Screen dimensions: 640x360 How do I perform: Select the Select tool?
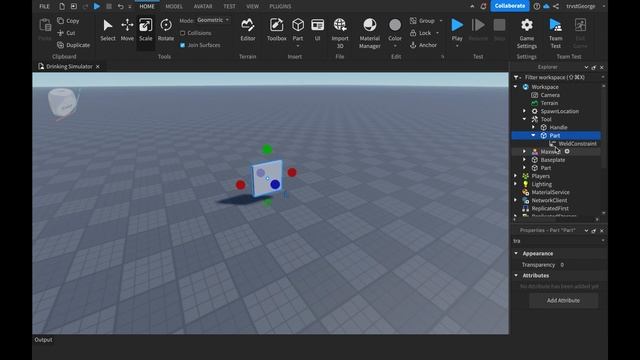tap(108, 30)
